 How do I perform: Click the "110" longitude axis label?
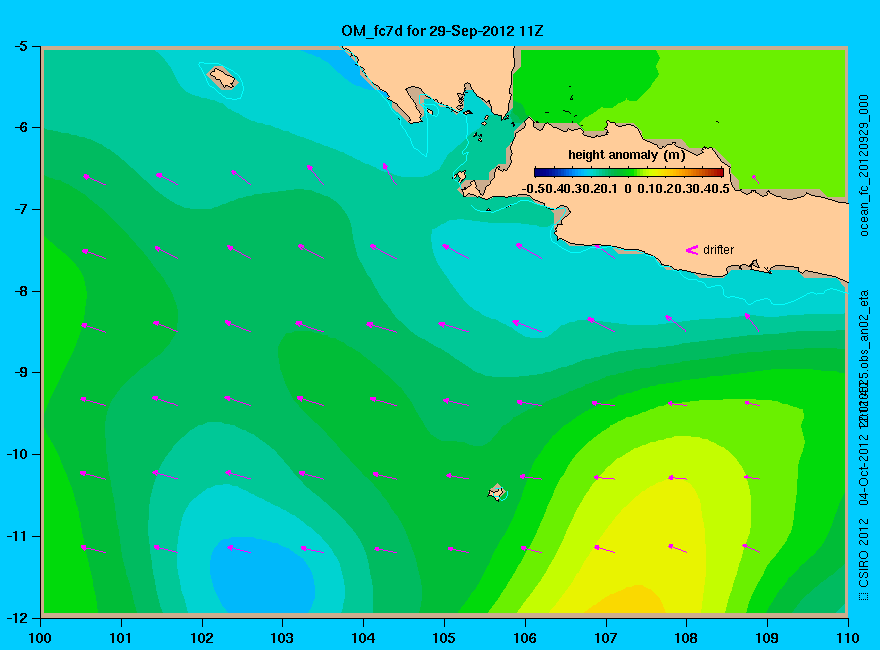point(848,638)
